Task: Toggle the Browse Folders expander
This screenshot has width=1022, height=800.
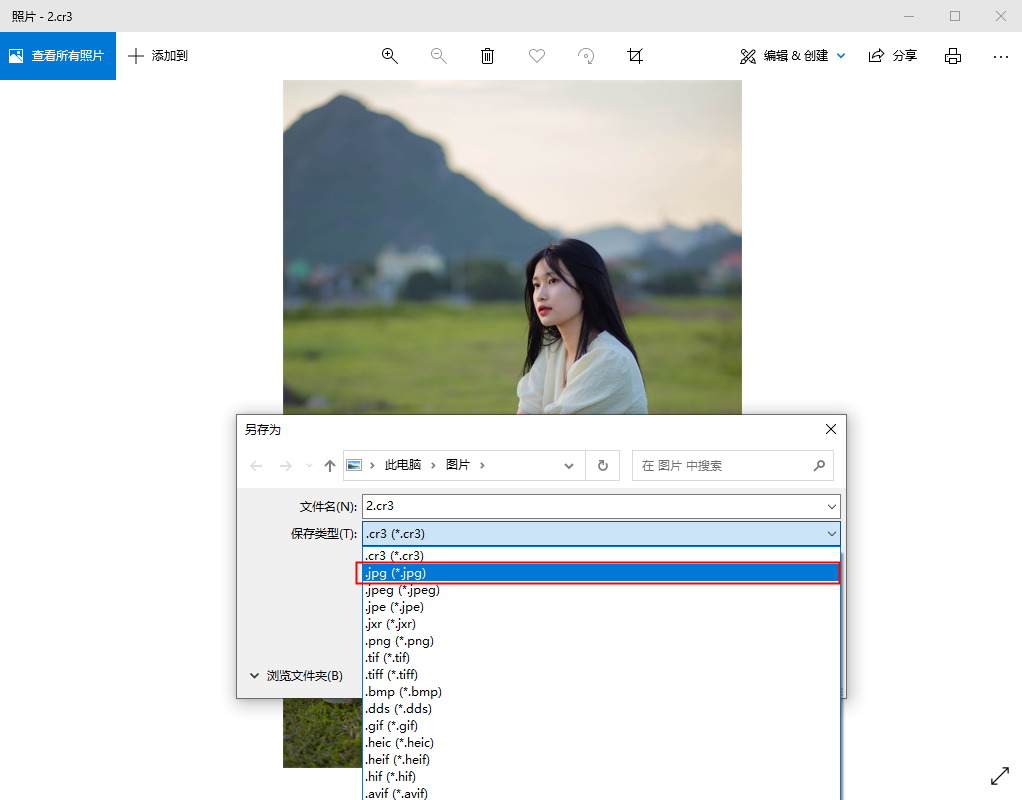Action: [296, 676]
